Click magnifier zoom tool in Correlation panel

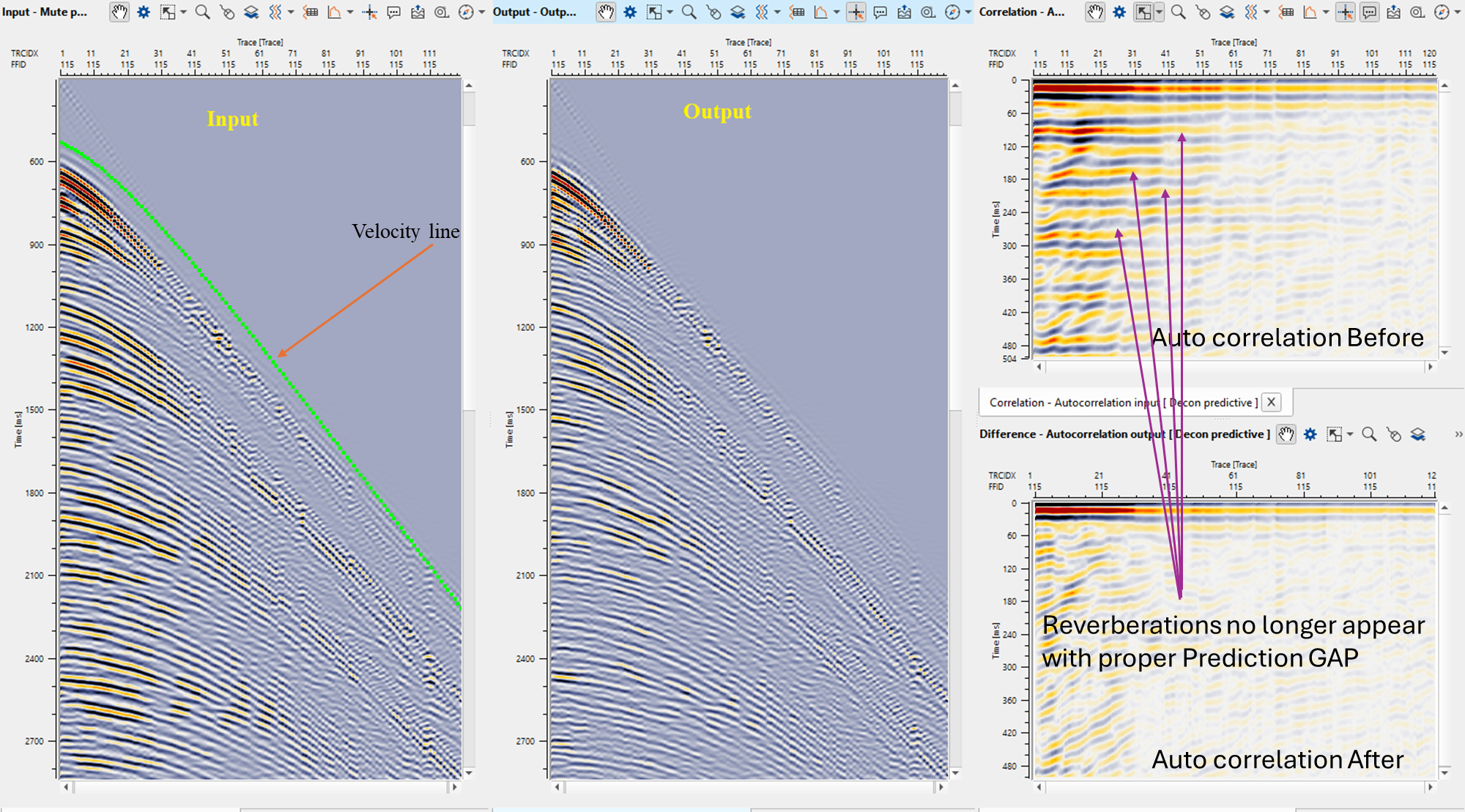[x=1178, y=12]
